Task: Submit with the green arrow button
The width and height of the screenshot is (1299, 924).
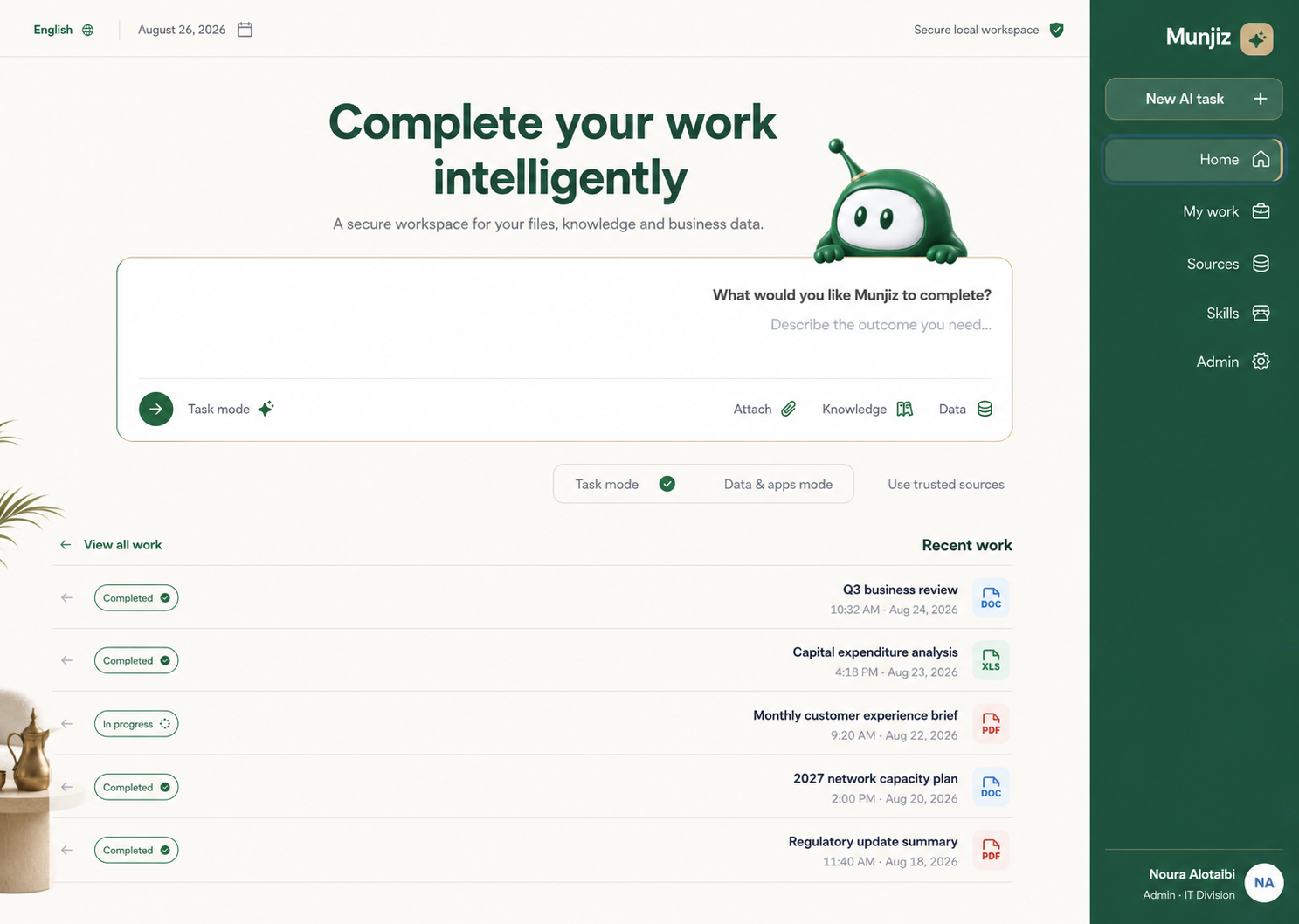Action: (x=155, y=409)
